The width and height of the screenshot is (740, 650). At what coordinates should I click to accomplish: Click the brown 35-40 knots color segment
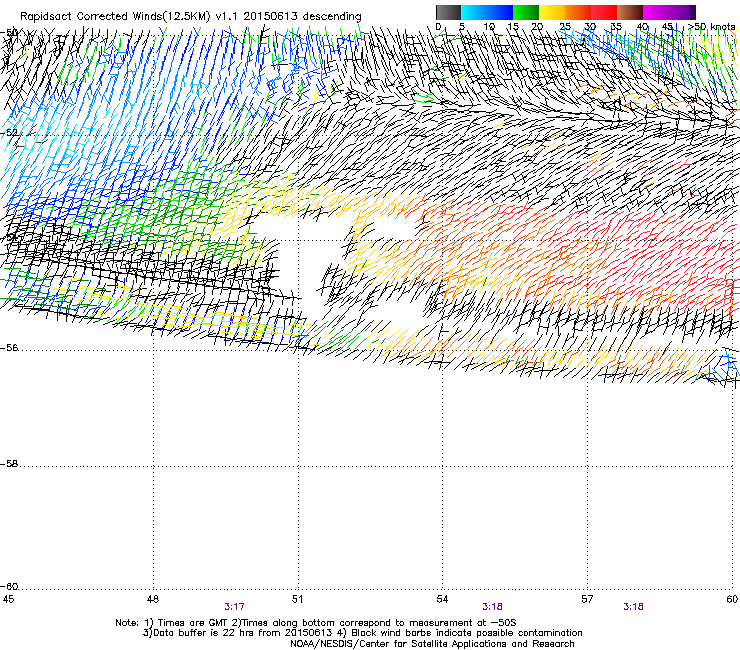coord(630,12)
